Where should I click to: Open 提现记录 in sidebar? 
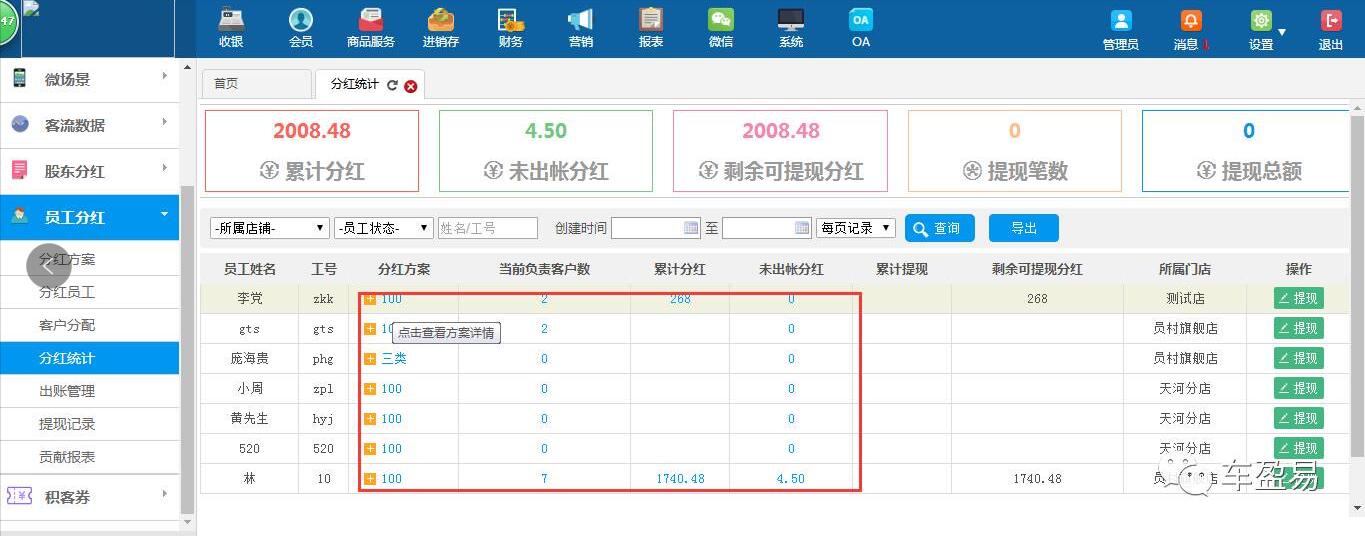67,424
